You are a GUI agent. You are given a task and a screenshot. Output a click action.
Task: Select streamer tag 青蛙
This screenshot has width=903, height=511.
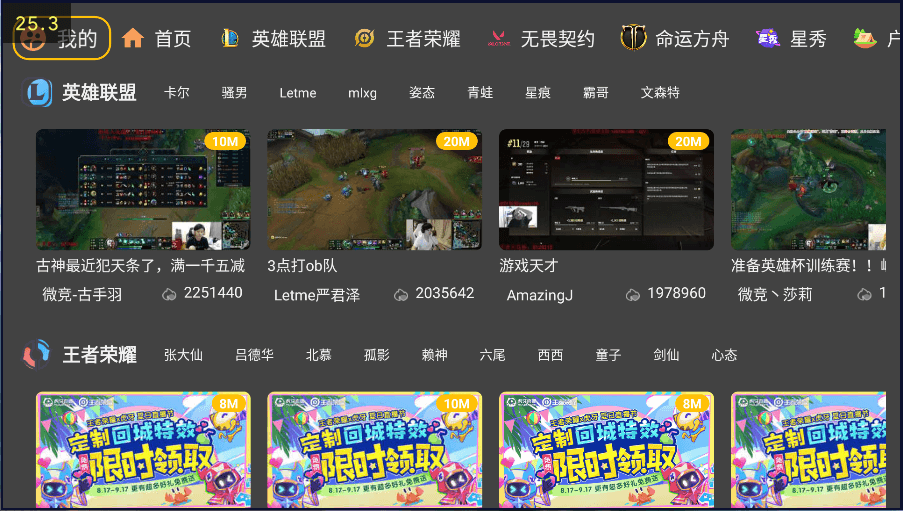click(x=480, y=93)
